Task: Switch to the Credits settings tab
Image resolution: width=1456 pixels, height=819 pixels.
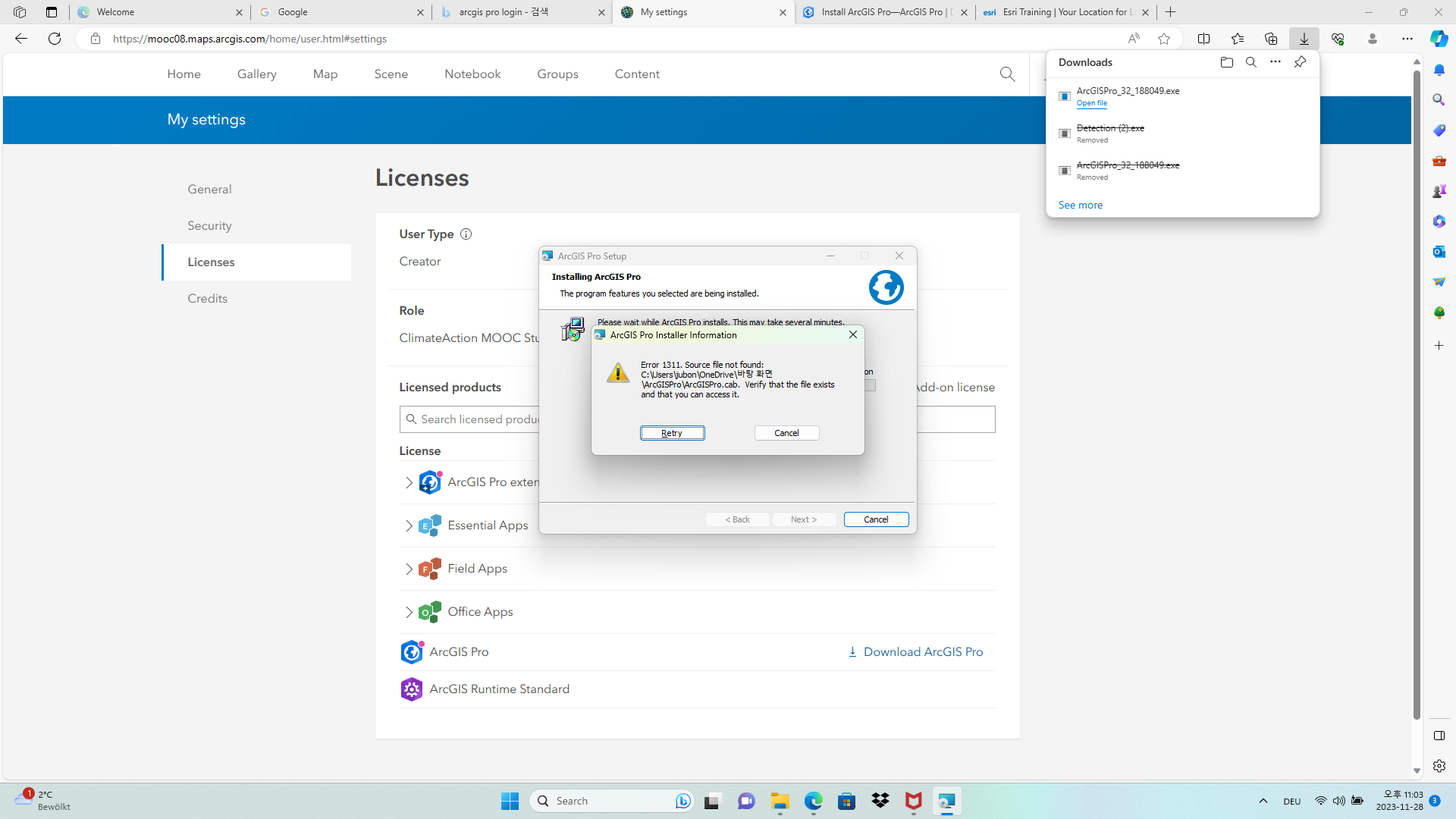Action: pos(207,298)
